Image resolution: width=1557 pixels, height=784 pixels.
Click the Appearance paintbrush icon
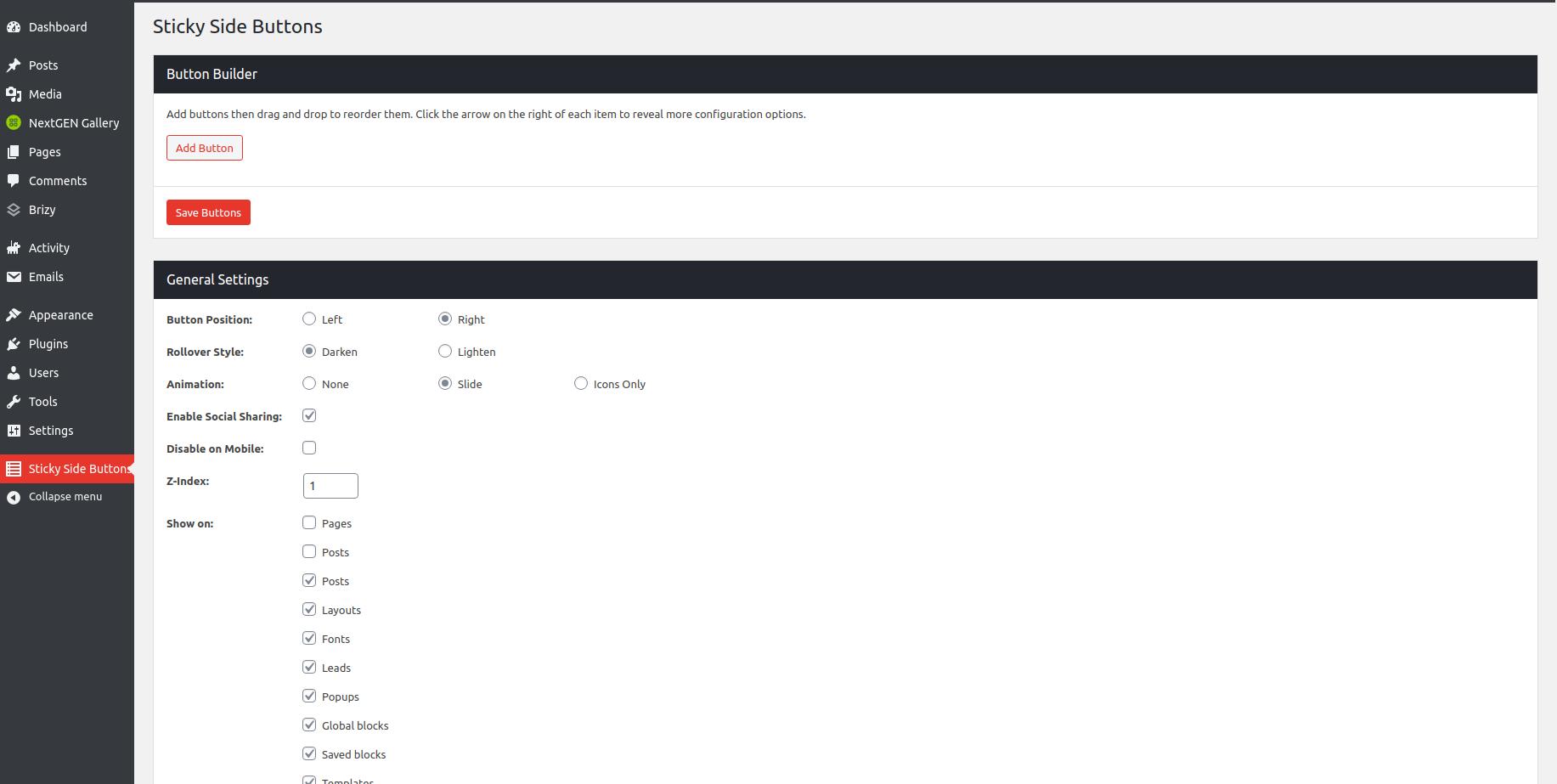[x=14, y=315]
